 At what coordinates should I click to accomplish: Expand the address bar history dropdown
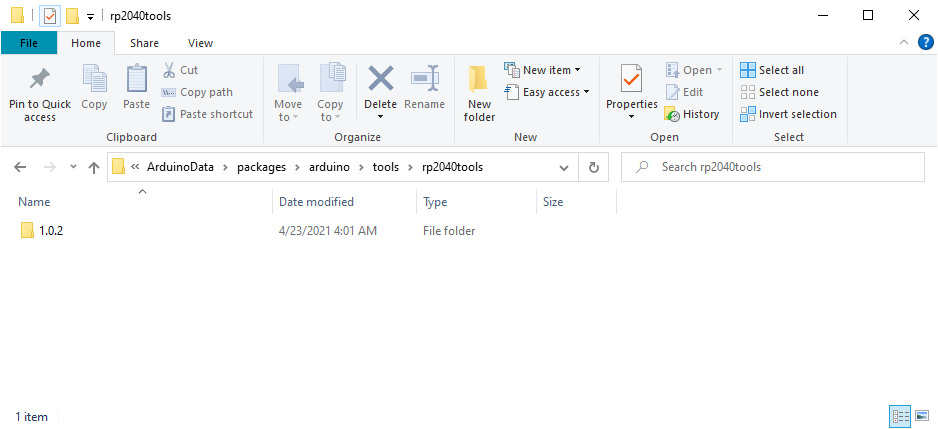pyautogui.click(x=564, y=168)
